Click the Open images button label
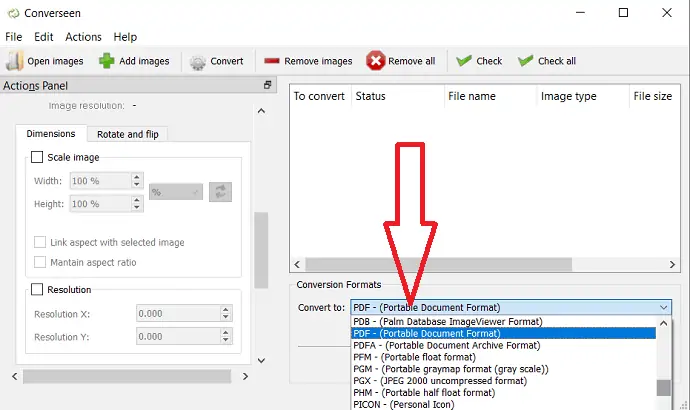This screenshot has width=690, height=410. 55,61
